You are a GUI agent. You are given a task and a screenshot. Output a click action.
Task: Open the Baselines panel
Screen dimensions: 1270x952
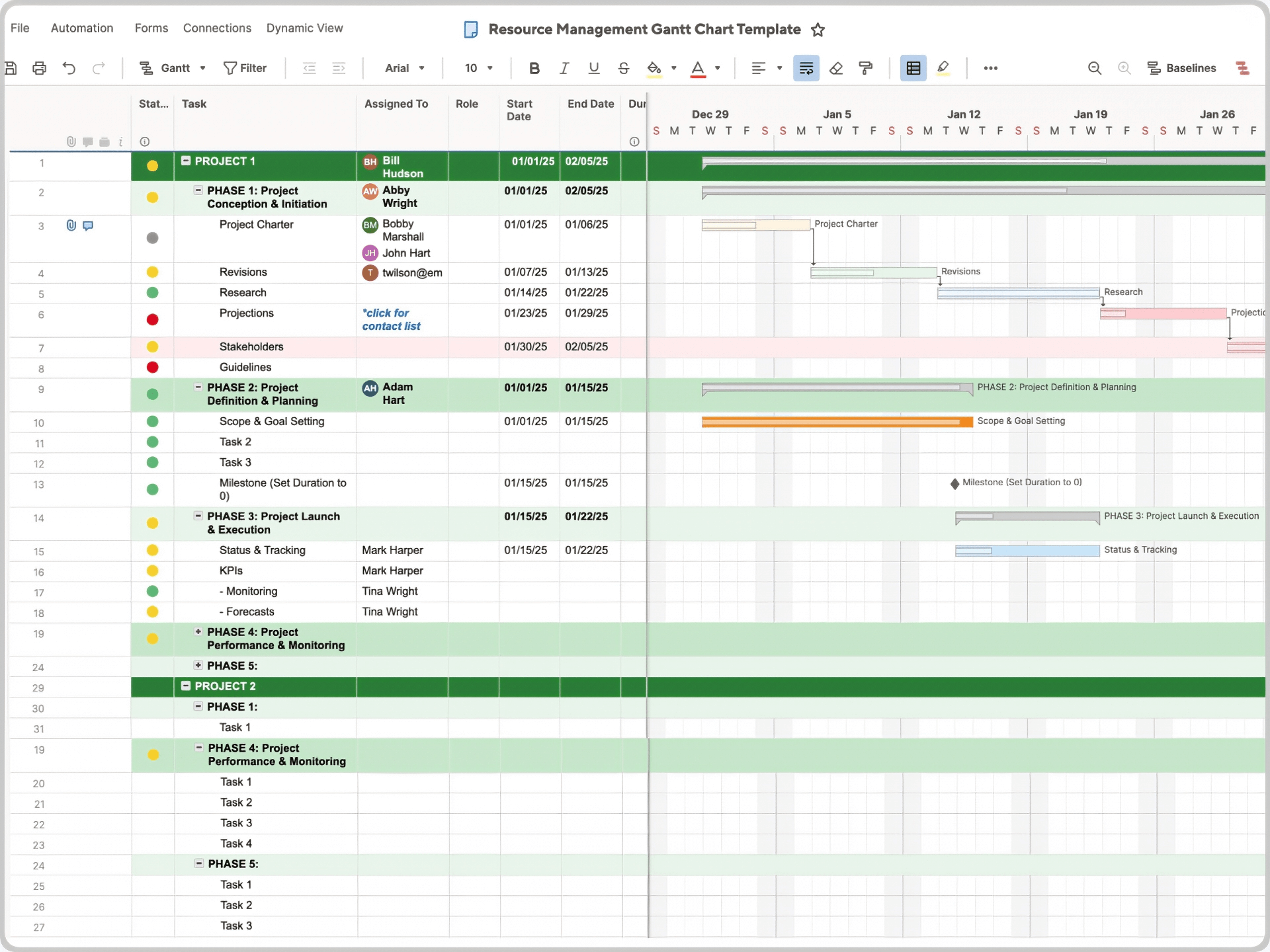click(x=1183, y=68)
